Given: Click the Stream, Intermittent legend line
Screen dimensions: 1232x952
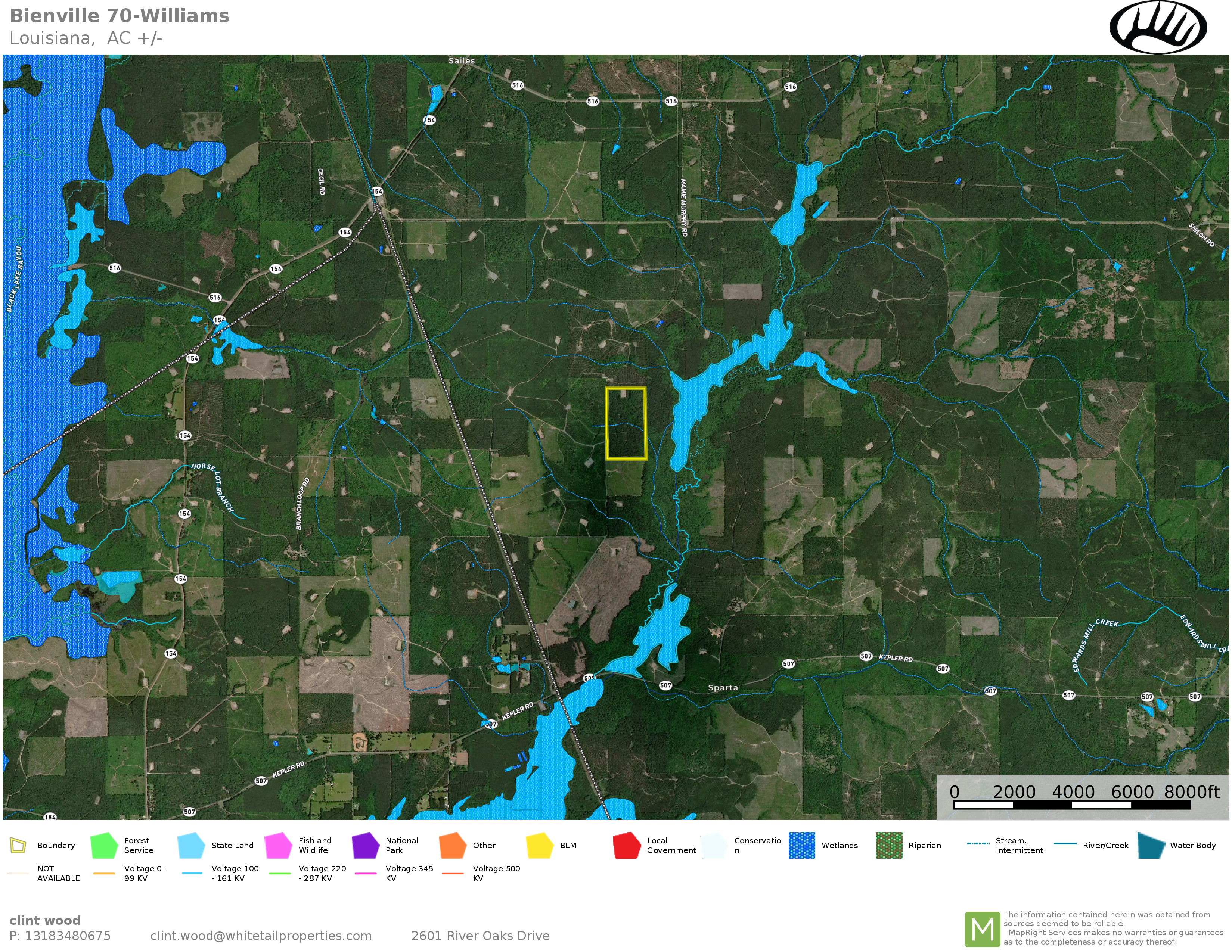Looking at the screenshot, I should (978, 844).
